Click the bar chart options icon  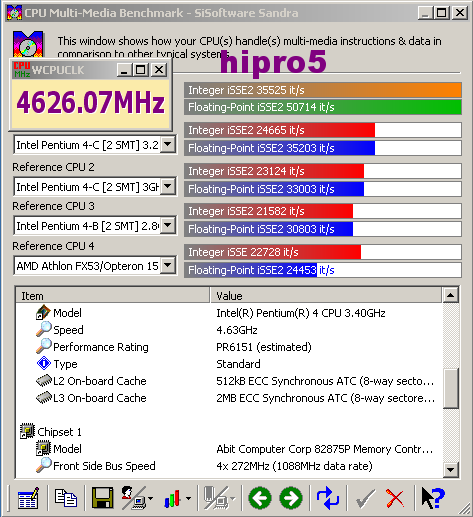point(177,499)
